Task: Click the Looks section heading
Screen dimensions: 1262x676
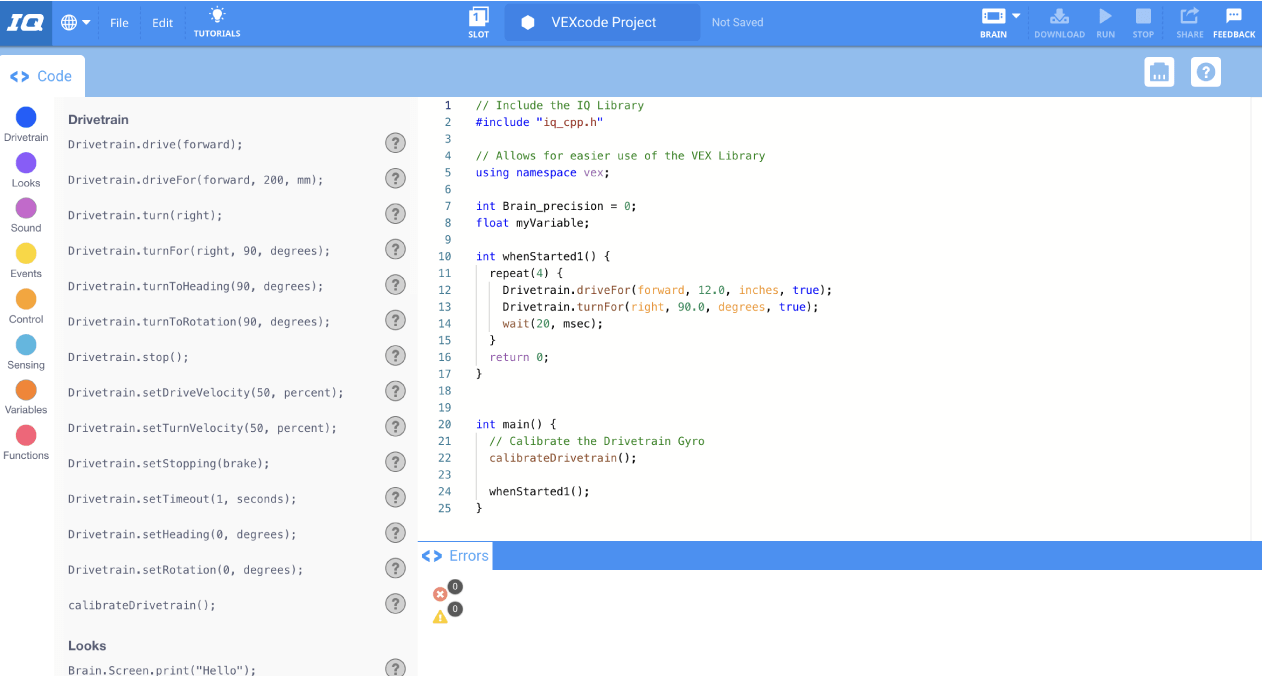Action: point(87,646)
